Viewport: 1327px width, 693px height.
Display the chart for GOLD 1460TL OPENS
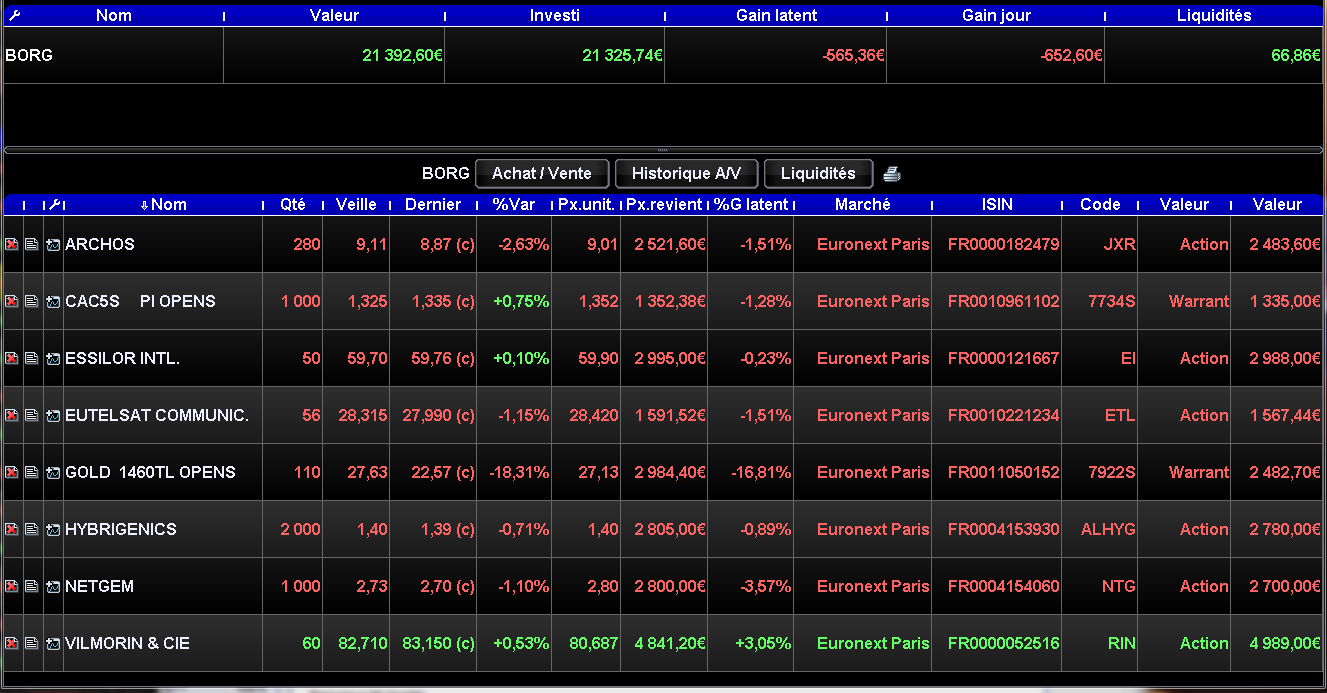(x=53, y=472)
